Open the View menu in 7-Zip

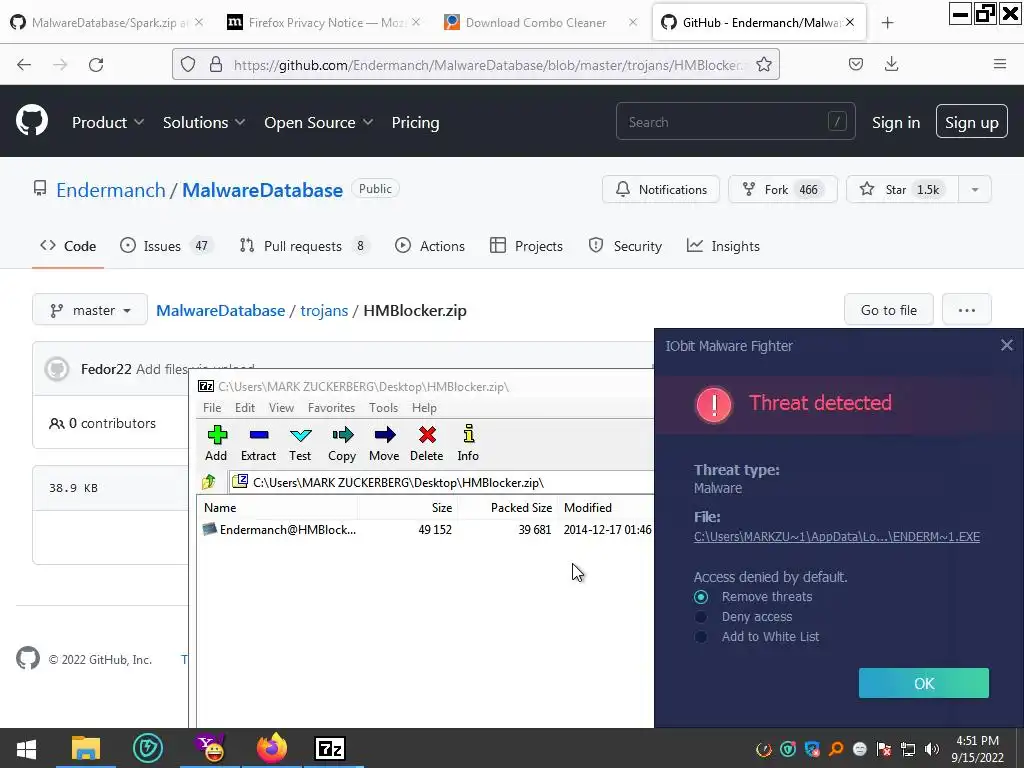point(281,408)
